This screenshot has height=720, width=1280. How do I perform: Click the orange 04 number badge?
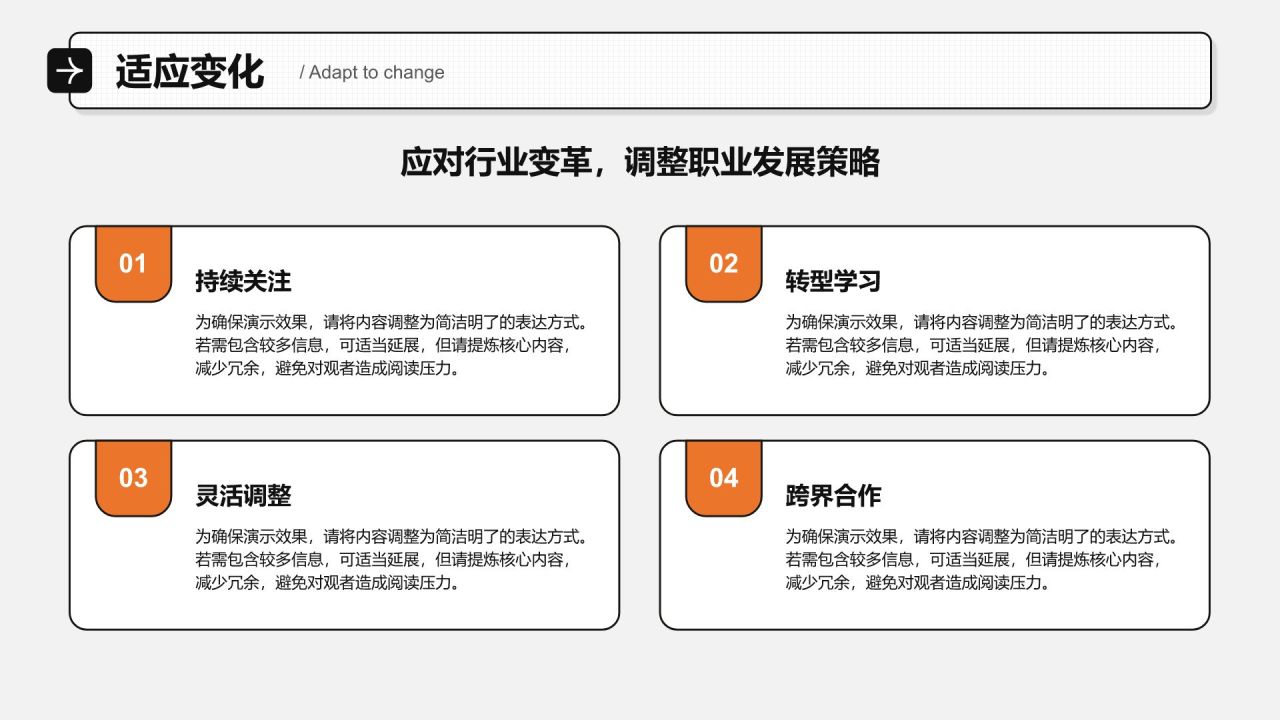click(x=723, y=478)
